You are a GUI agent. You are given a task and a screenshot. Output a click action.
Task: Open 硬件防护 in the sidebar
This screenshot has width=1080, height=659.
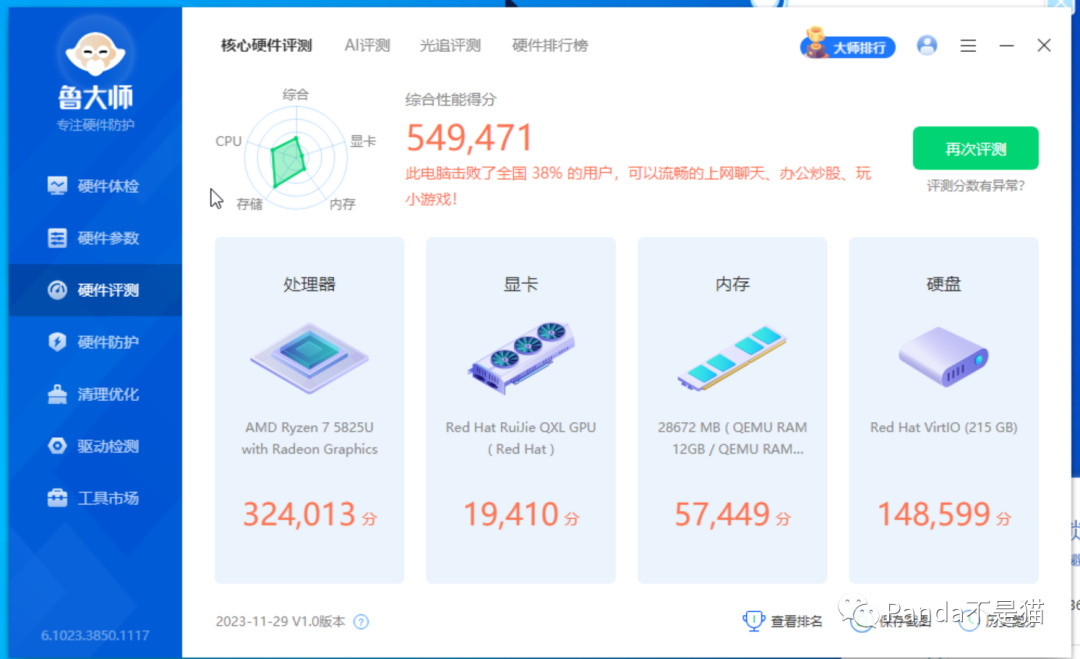click(x=95, y=342)
